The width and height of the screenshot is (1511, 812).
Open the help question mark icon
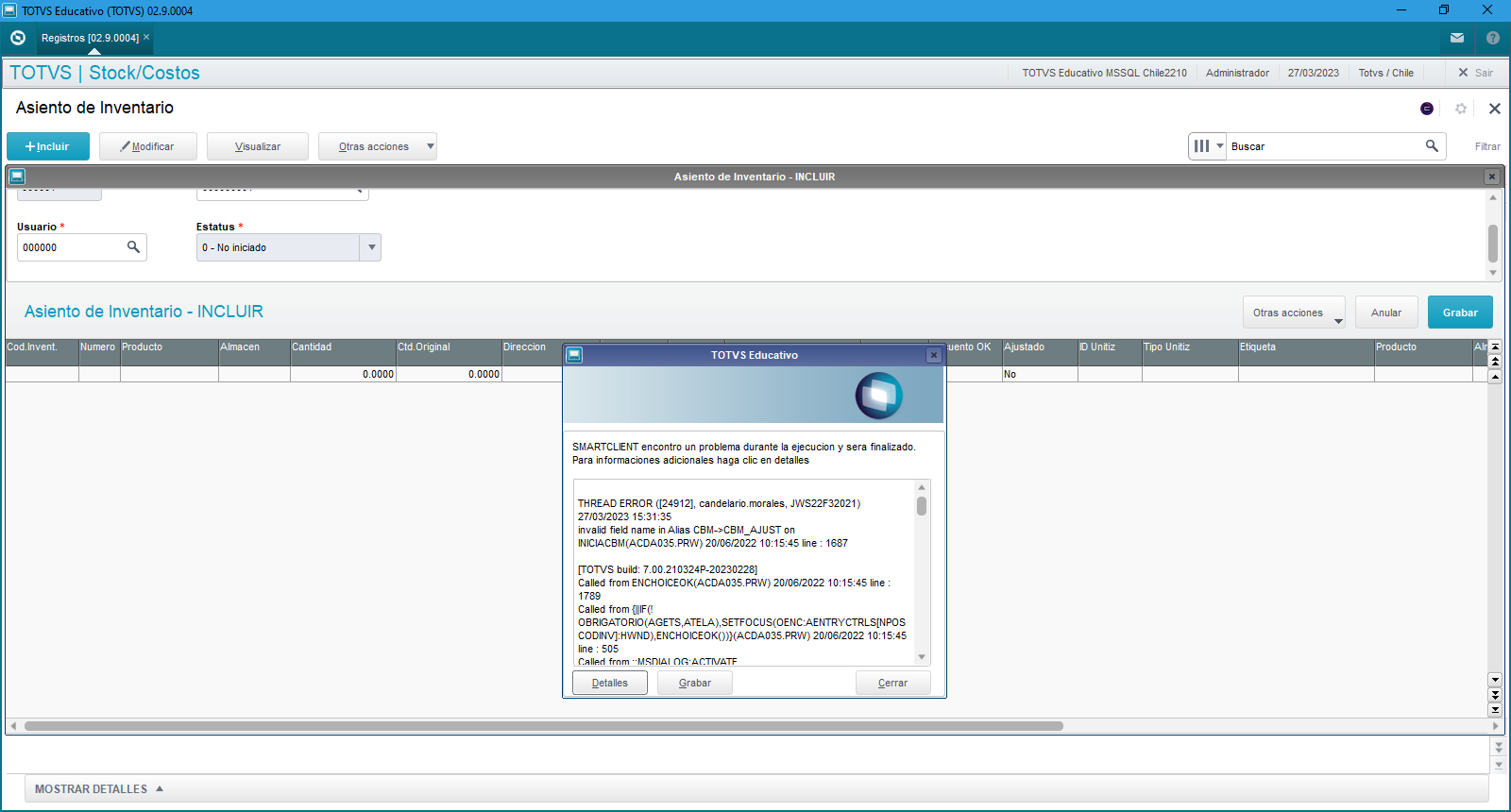(1493, 38)
